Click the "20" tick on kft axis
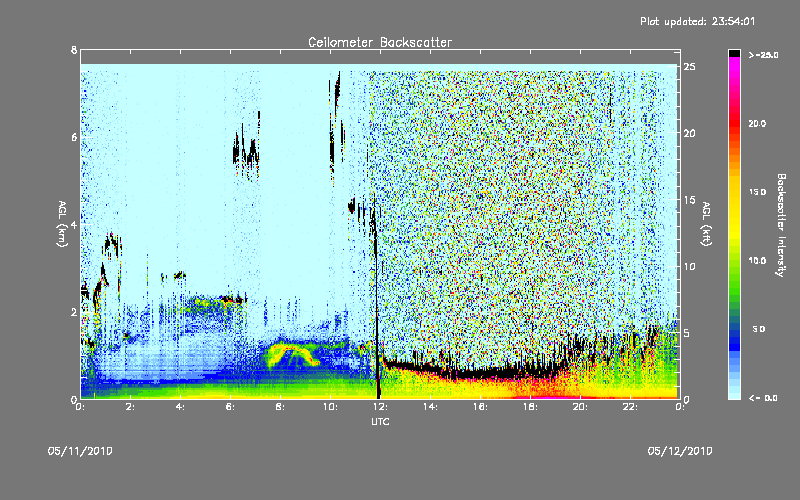Image resolution: width=800 pixels, height=500 pixels. point(689,133)
